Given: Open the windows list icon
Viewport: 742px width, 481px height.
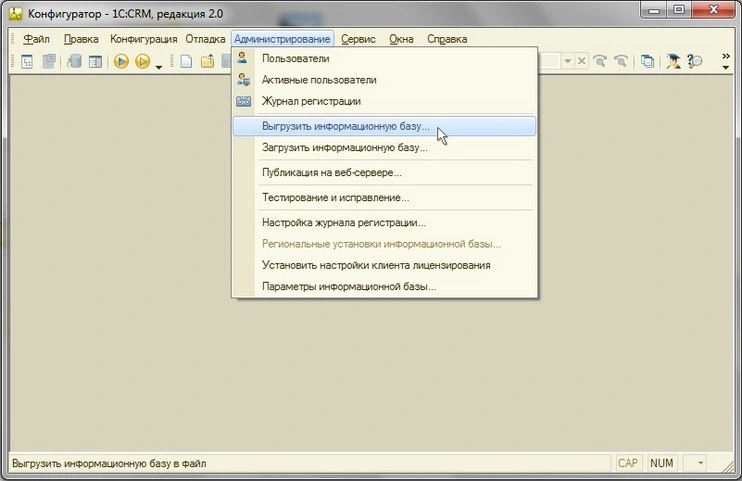Looking at the screenshot, I should point(647,62).
